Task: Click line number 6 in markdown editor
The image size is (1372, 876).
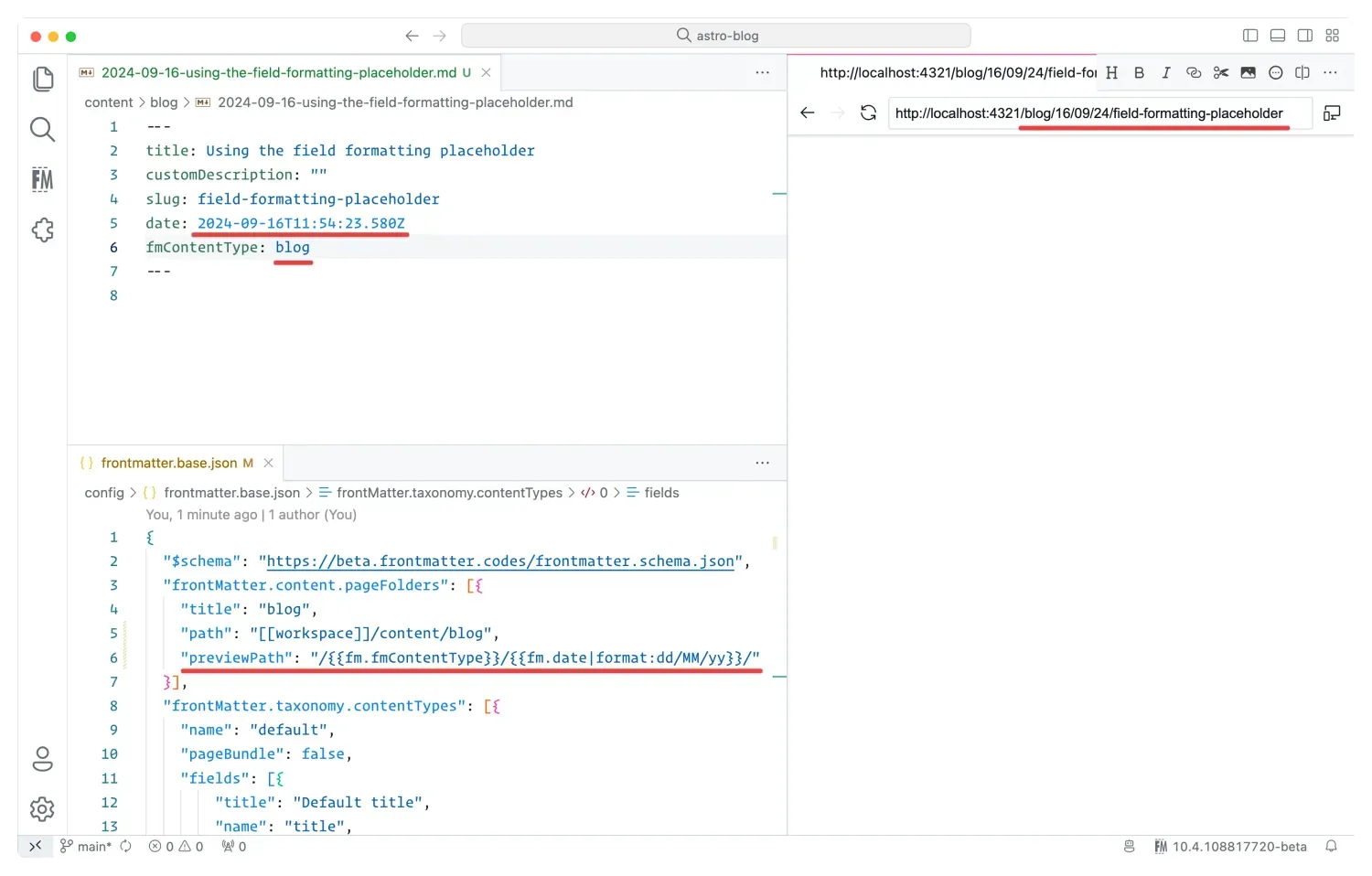Action: [x=113, y=248]
